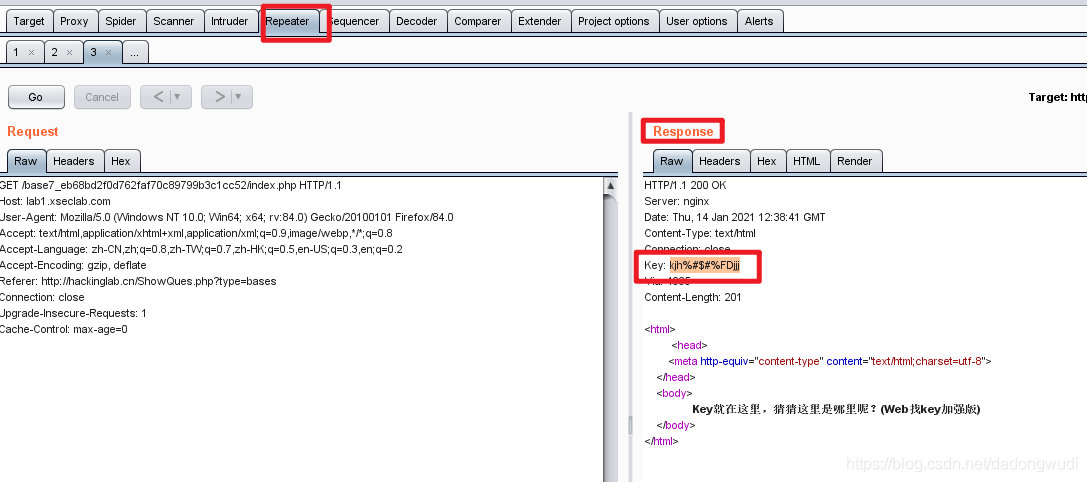Viewport: 1087px width, 482px height.
Task: Add new Repeater tab via '...'
Action: click(134, 52)
